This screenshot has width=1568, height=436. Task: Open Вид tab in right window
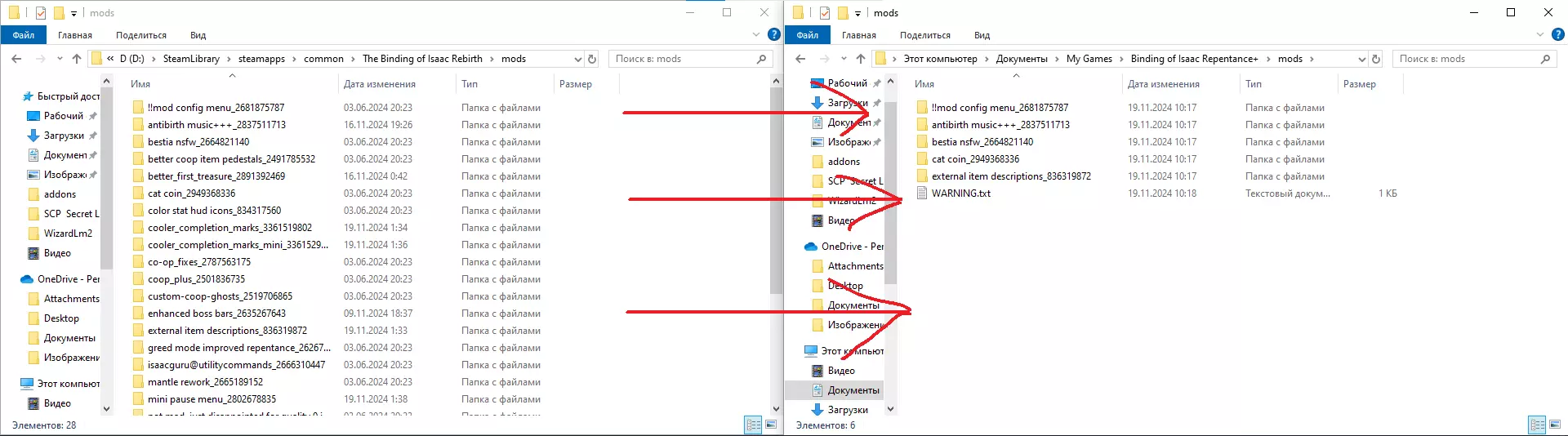982,35
